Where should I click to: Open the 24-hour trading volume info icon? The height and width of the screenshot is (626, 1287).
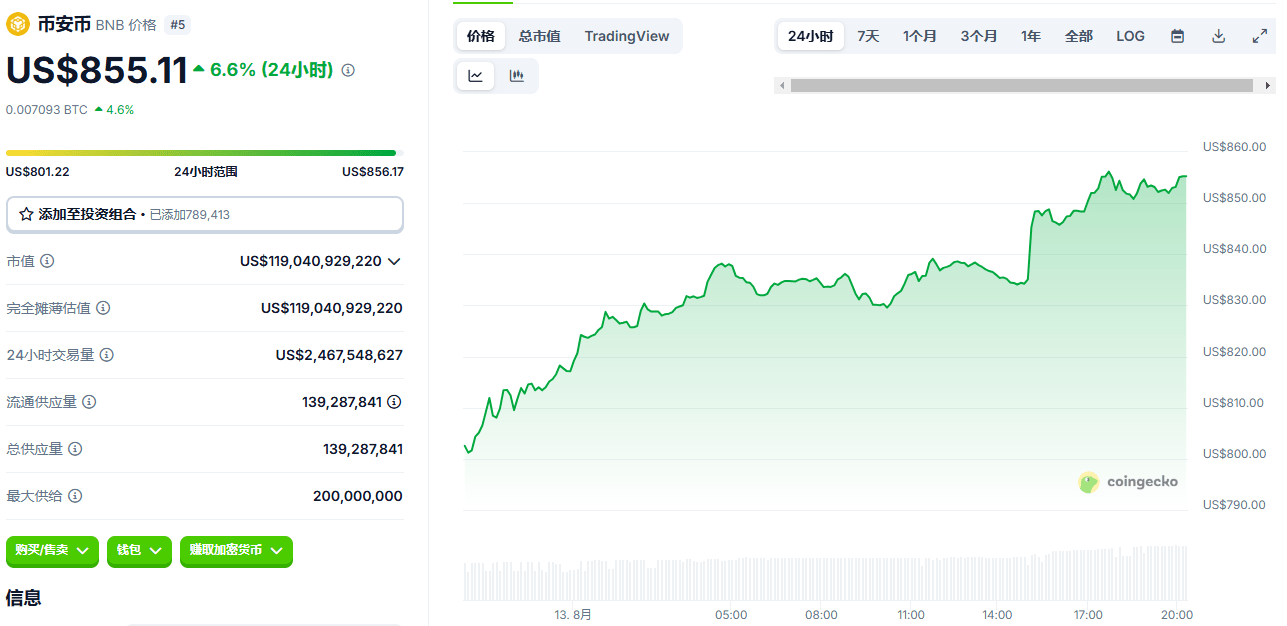(x=107, y=355)
